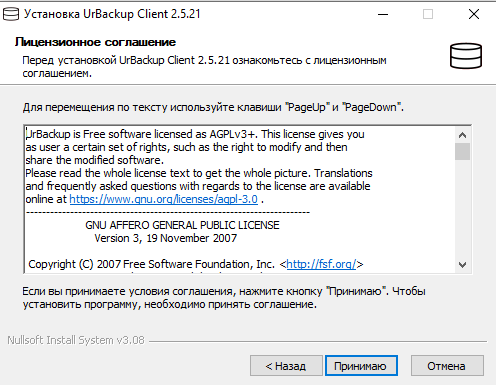Cancel installation with "Отмена" button
Screen dimensions: 496x385
447,366
